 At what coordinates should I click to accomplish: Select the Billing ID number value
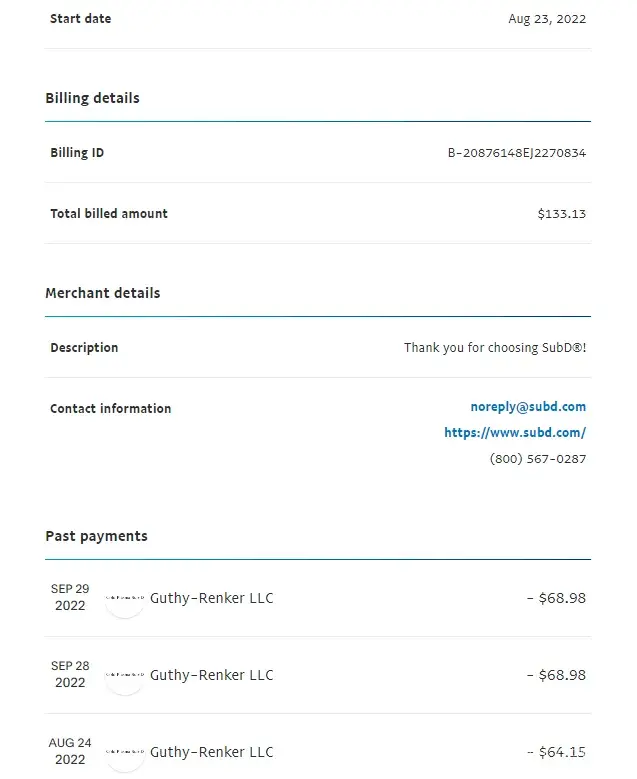point(516,153)
